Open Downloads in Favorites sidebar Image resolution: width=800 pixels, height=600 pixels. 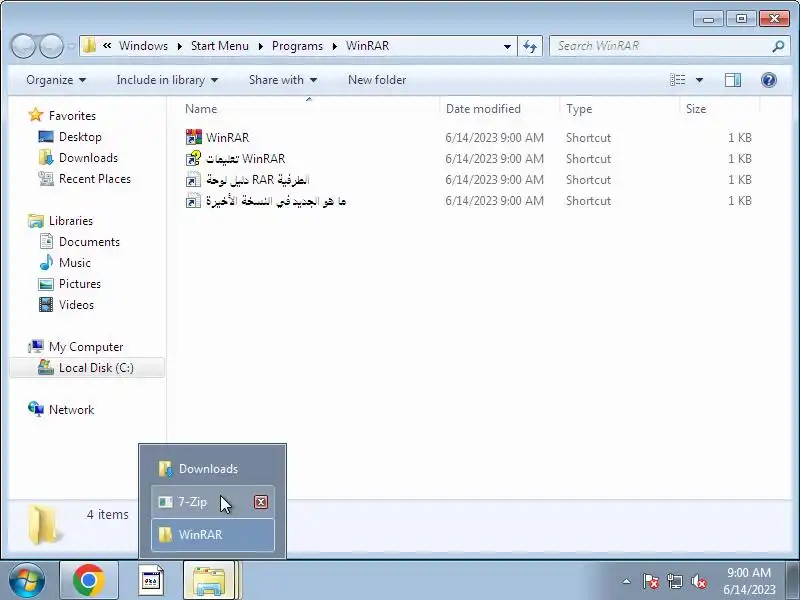88,158
